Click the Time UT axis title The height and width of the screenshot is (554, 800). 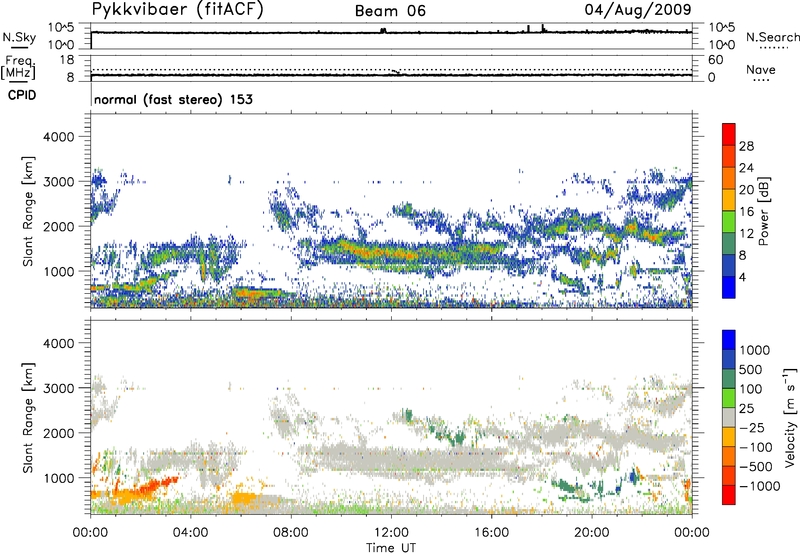tap(391, 548)
